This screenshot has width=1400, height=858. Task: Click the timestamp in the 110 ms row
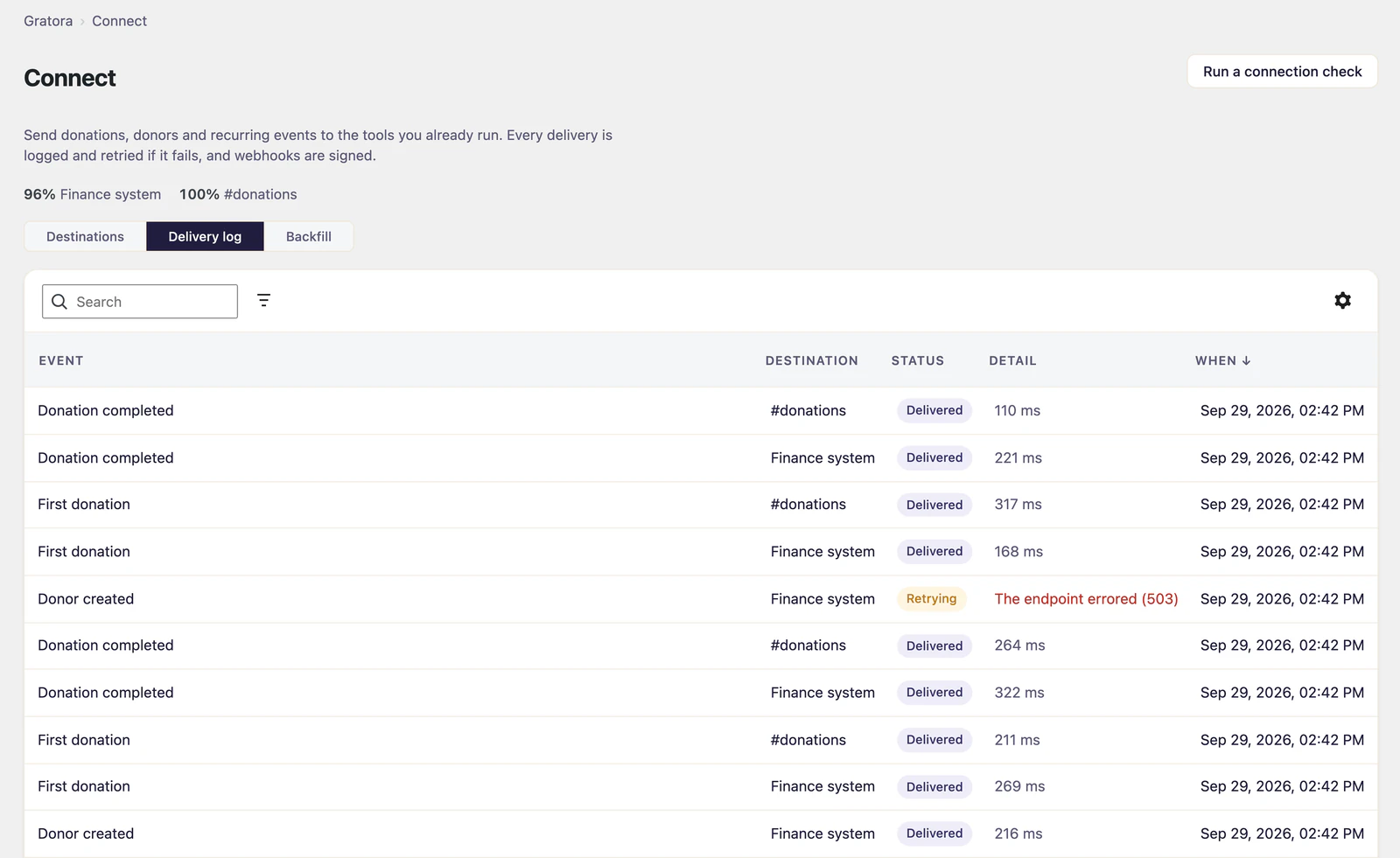click(1282, 411)
